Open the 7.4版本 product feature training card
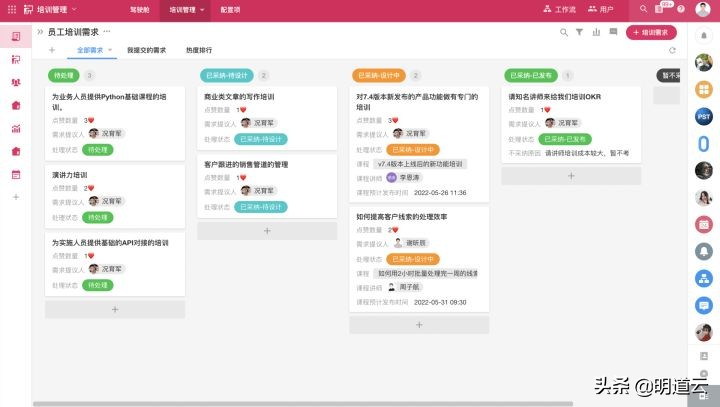 point(419,144)
